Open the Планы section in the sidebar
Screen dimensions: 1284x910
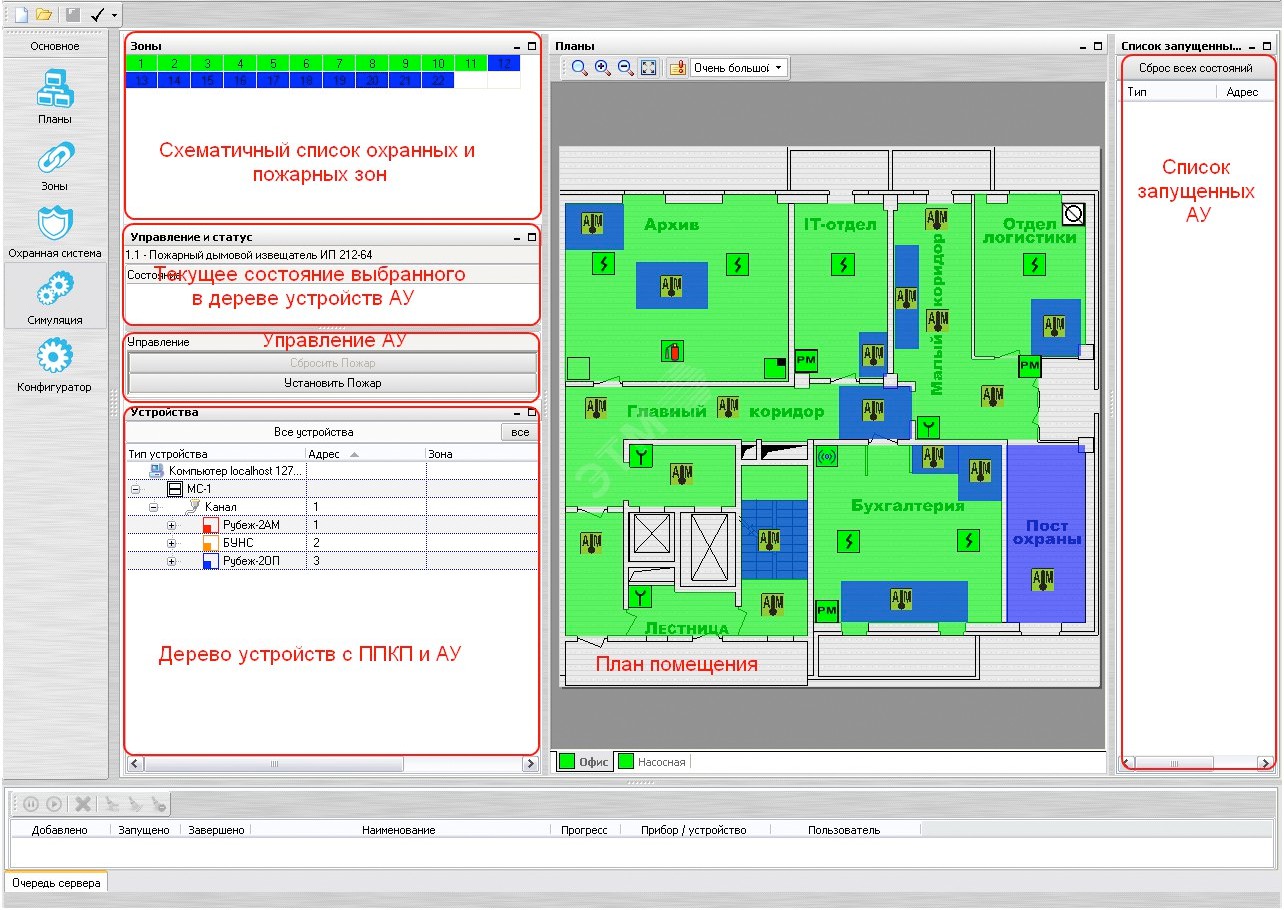[55, 98]
